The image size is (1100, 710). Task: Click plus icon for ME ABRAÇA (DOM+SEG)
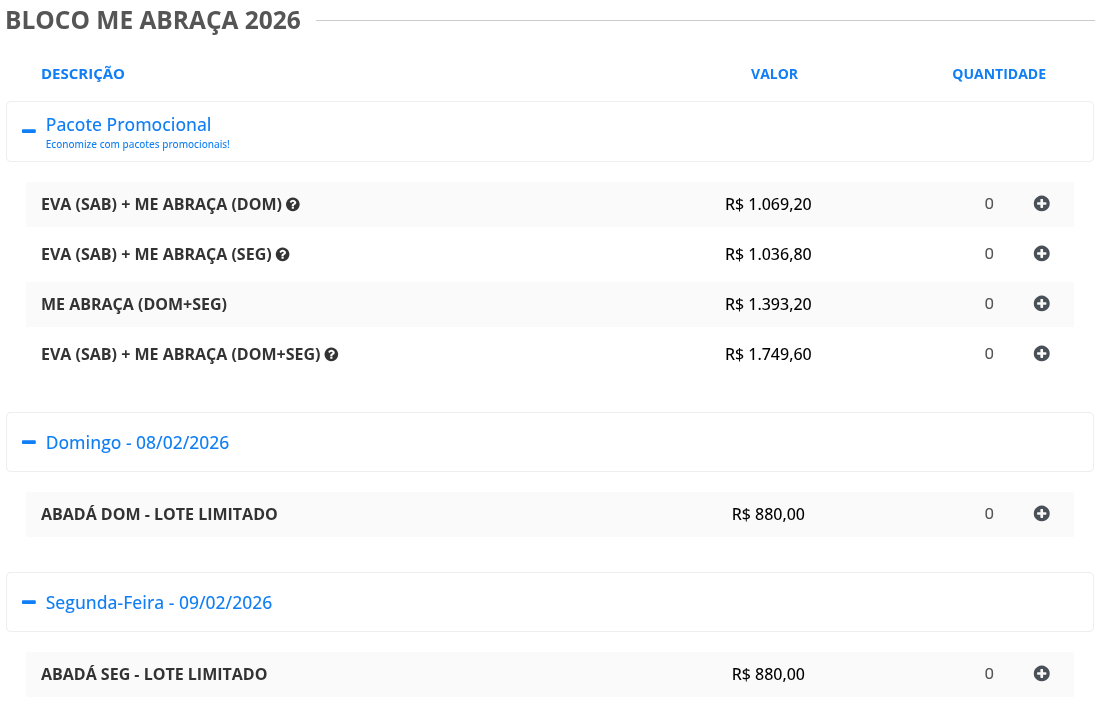pyautogui.click(x=1041, y=304)
